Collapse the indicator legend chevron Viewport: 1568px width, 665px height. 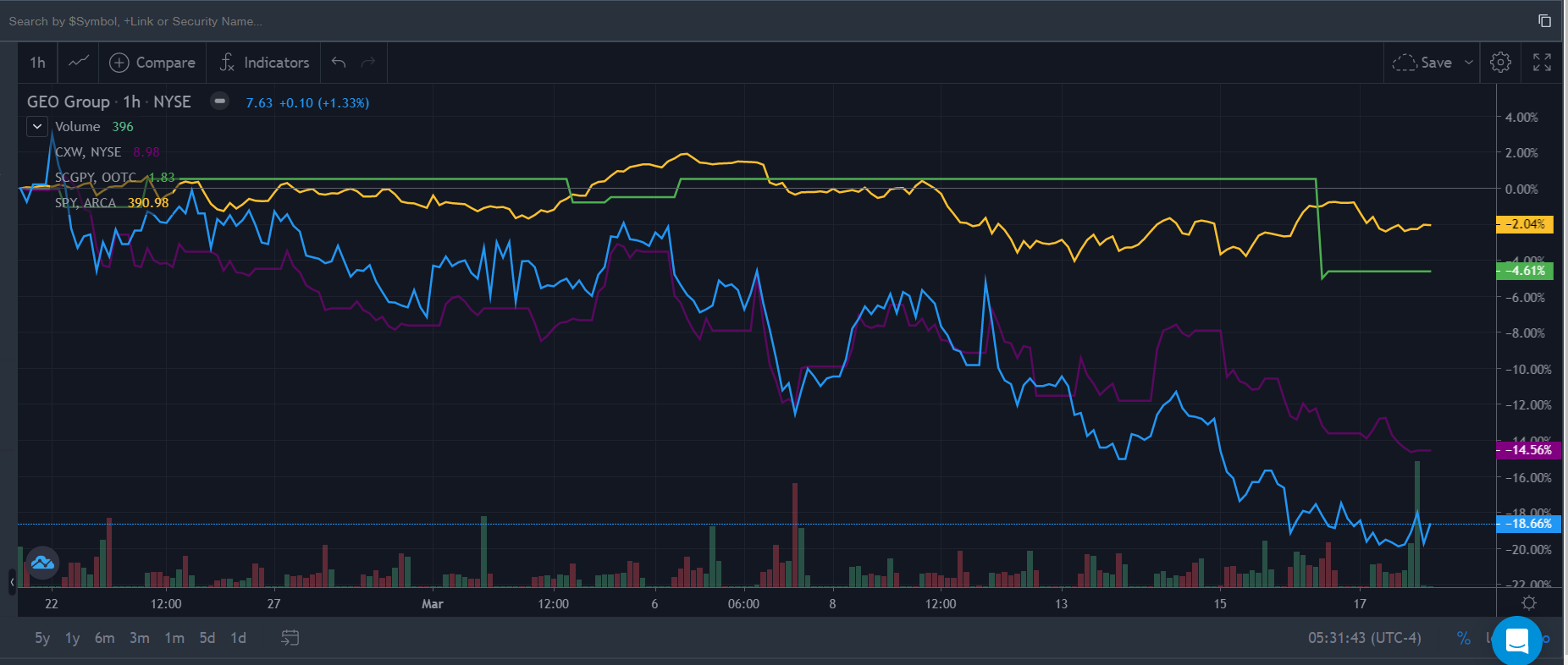(x=37, y=127)
